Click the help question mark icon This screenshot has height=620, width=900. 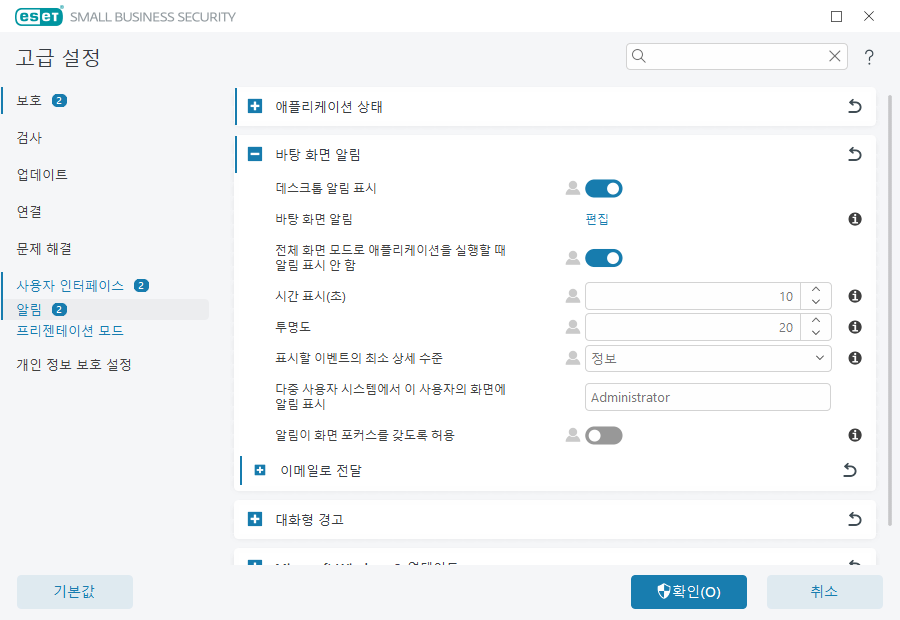(868, 57)
